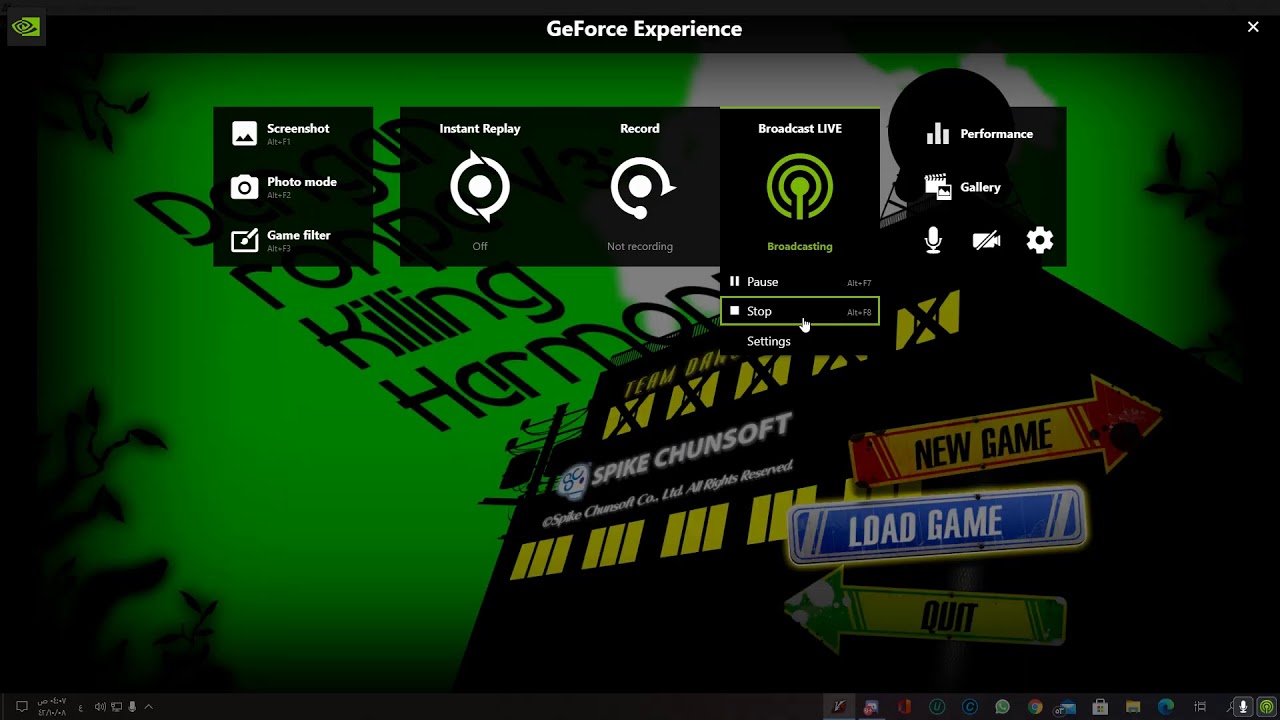Click the system tray microphone icon
Viewport: 1280px width, 720px height.
coord(132,707)
